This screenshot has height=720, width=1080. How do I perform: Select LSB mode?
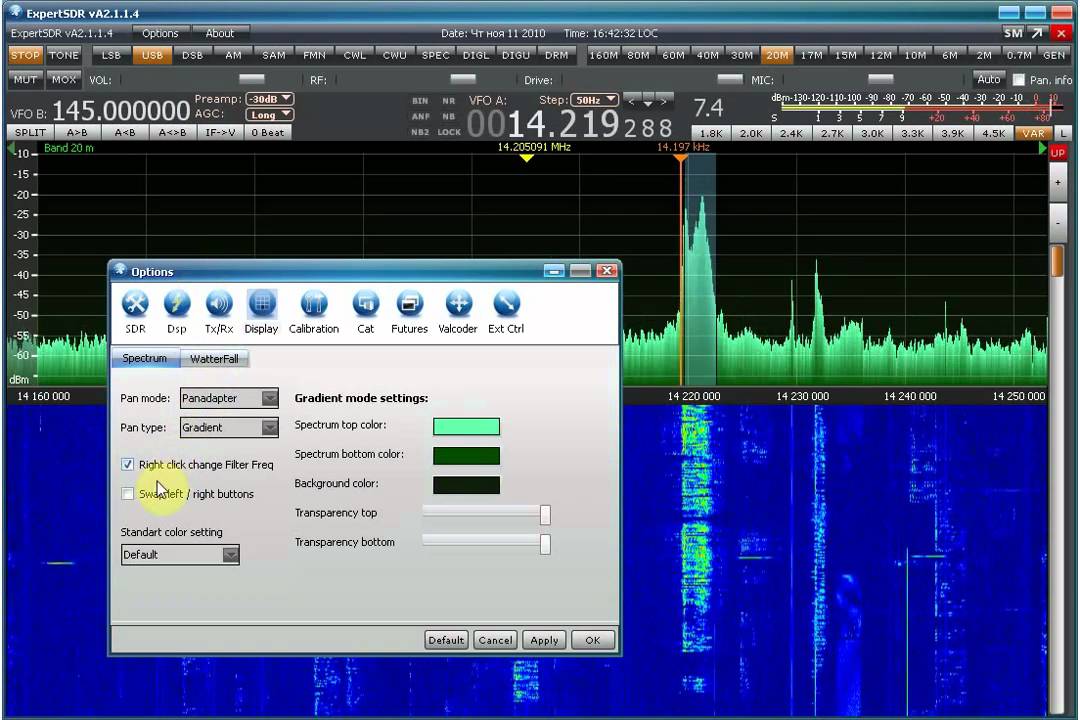pyautogui.click(x=111, y=55)
